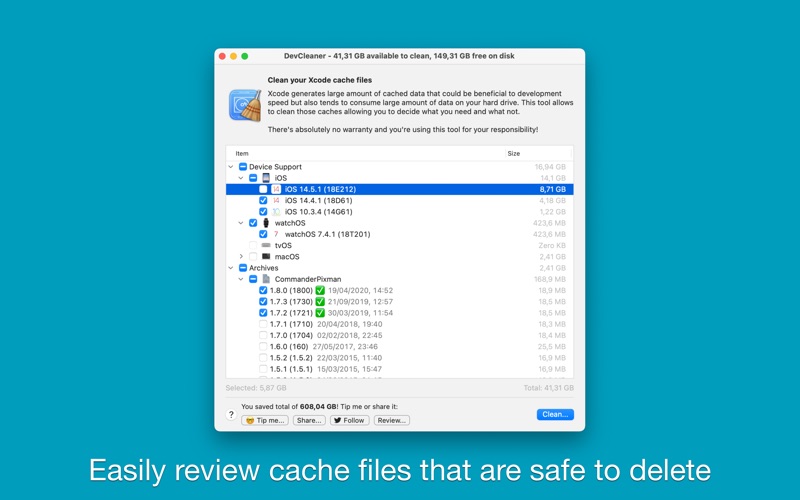Uncheck the watchOS 7.4.1 (18T201) checkbox
This screenshot has width=800, height=500.
[x=263, y=234]
